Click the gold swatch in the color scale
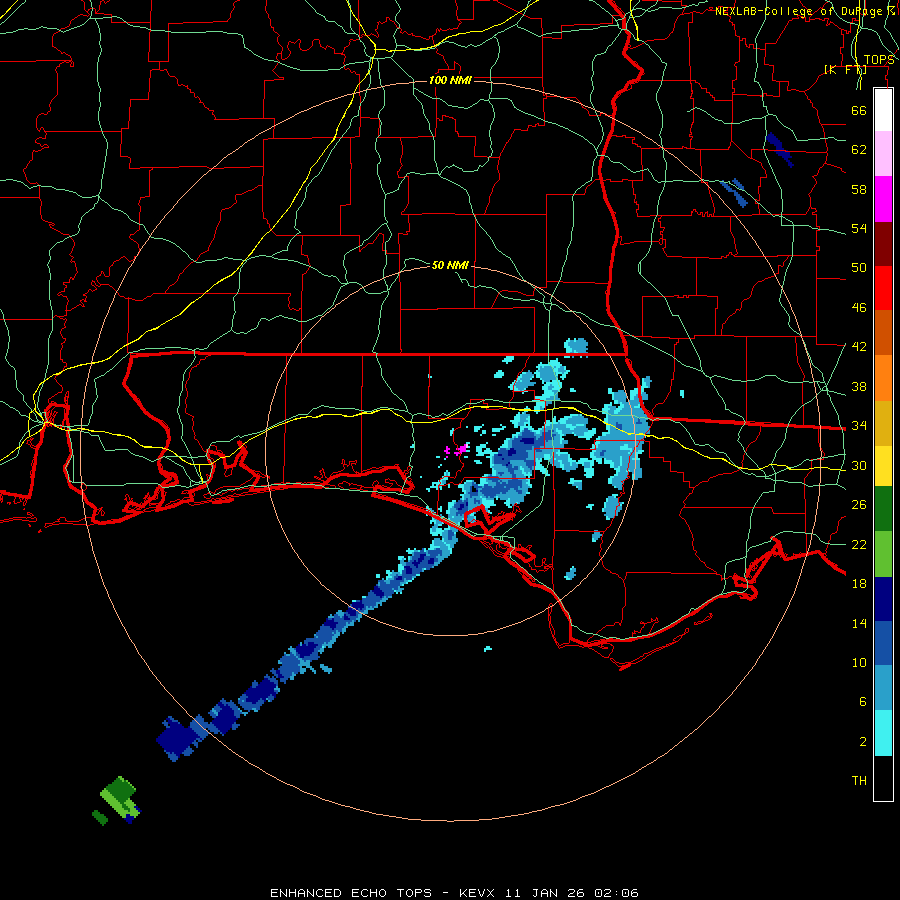Image resolution: width=900 pixels, height=900 pixels. pos(883,423)
